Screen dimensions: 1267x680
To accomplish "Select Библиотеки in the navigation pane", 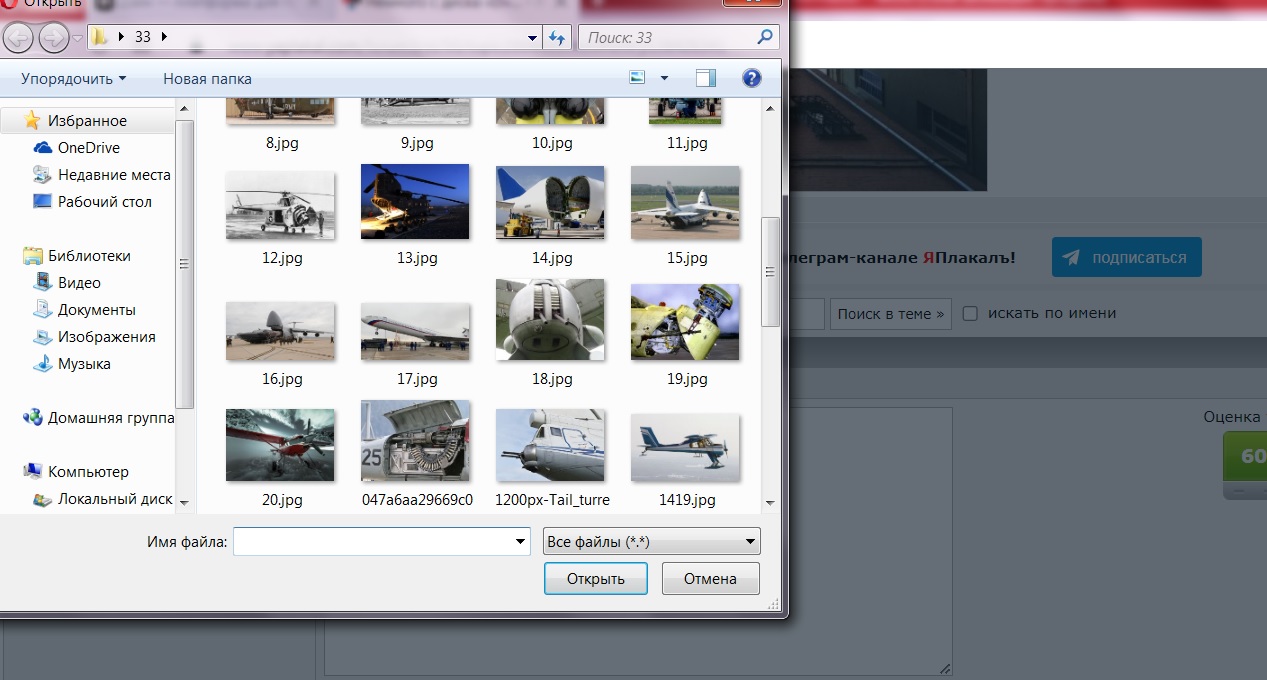I will tap(89, 255).
